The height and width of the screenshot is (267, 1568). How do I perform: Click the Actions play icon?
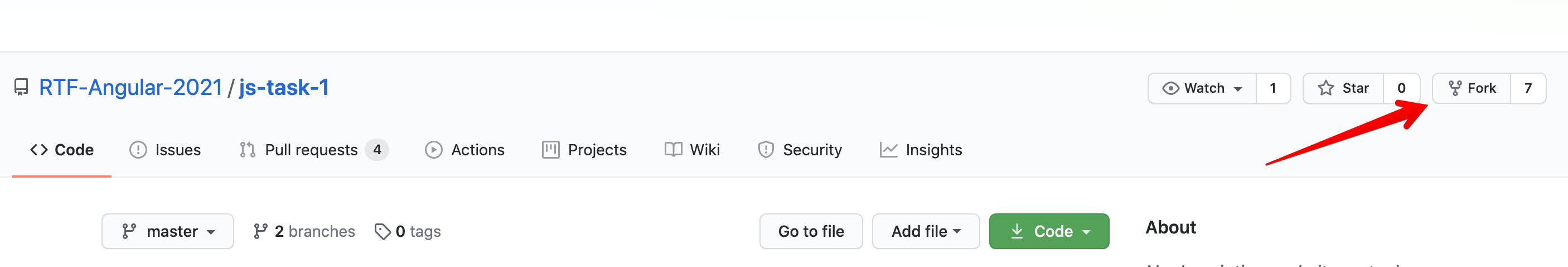coord(433,150)
